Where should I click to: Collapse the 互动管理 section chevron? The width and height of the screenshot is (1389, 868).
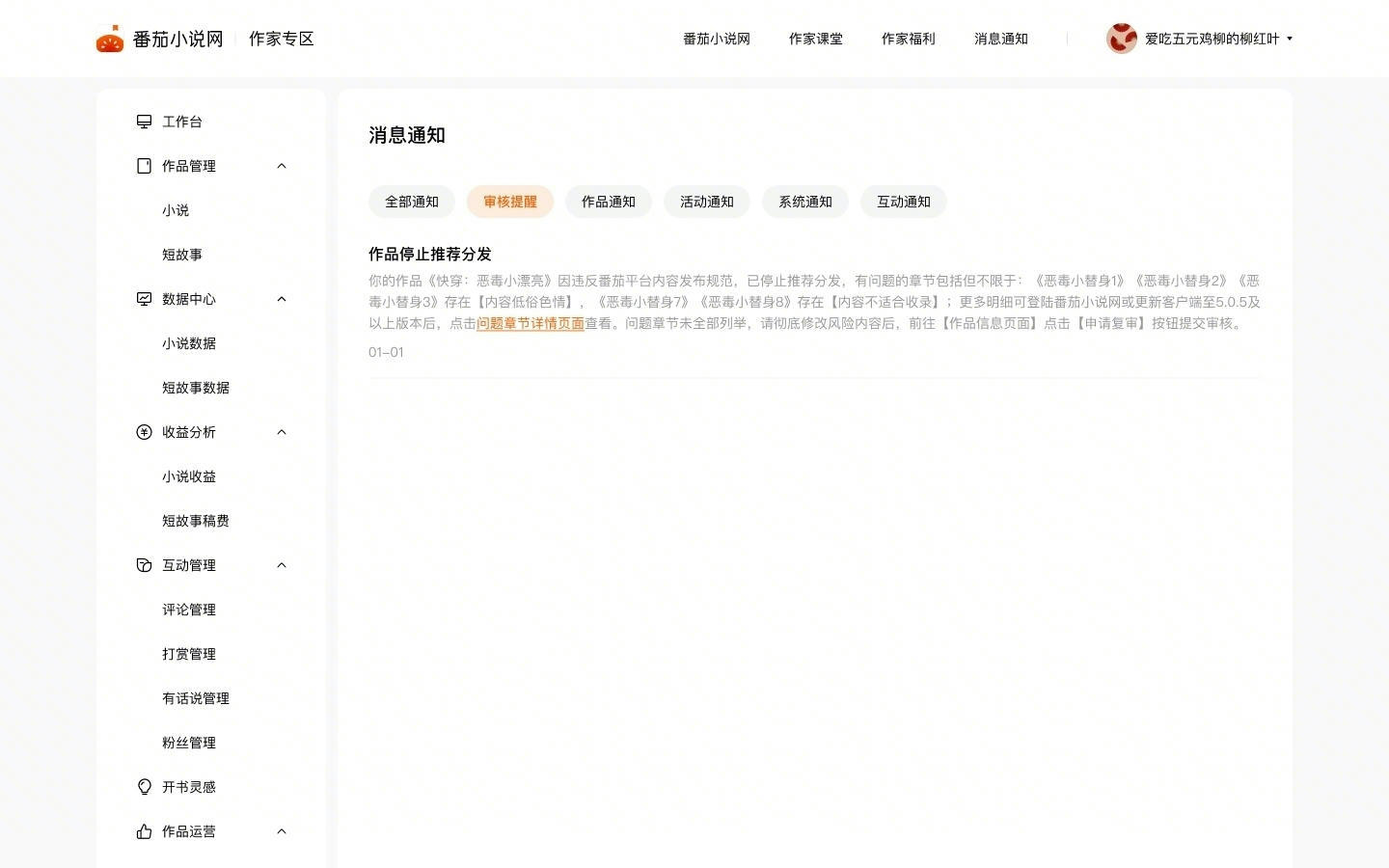pos(282,565)
